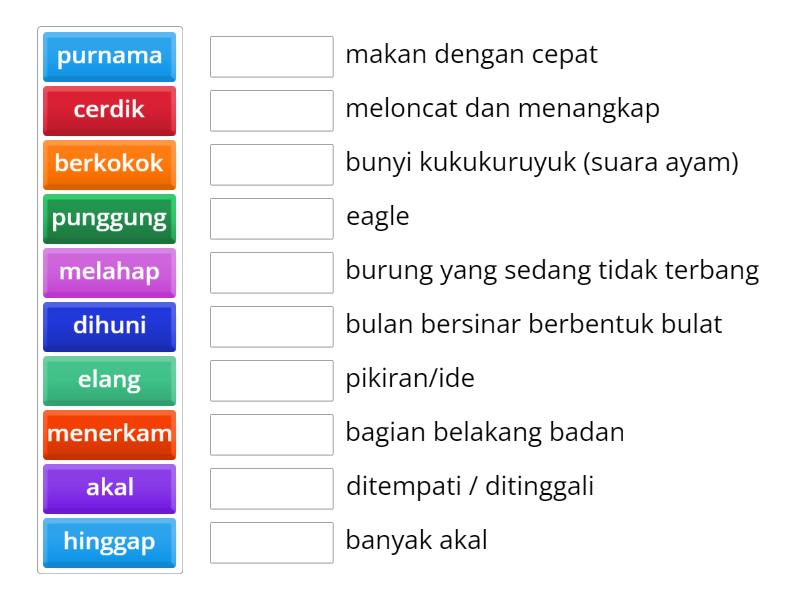Click the box next to ditempati / ditinggali
800x600 pixels.
[x=272, y=488]
